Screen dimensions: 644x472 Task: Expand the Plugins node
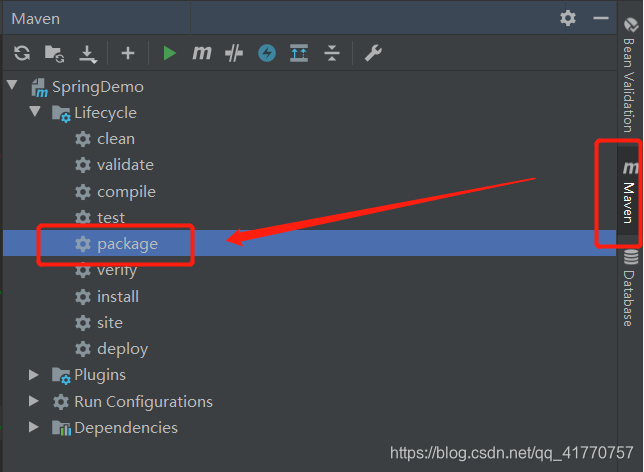coord(34,375)
